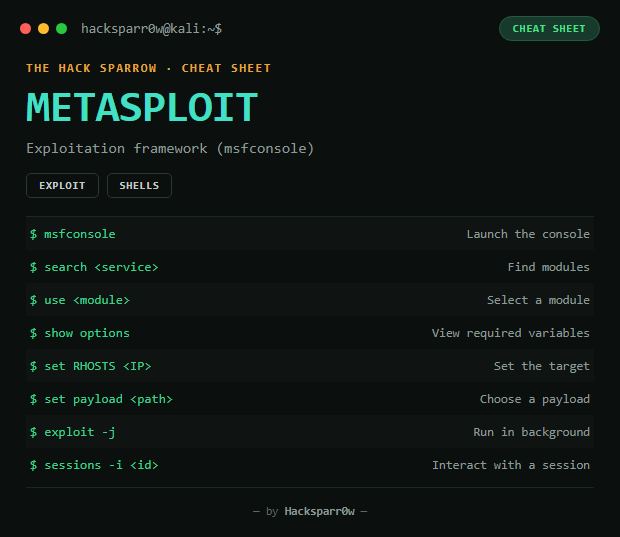Select the EXPLOIT tag
The height and width of the screenshot is (537, 620).
click(x=62, y=185)
